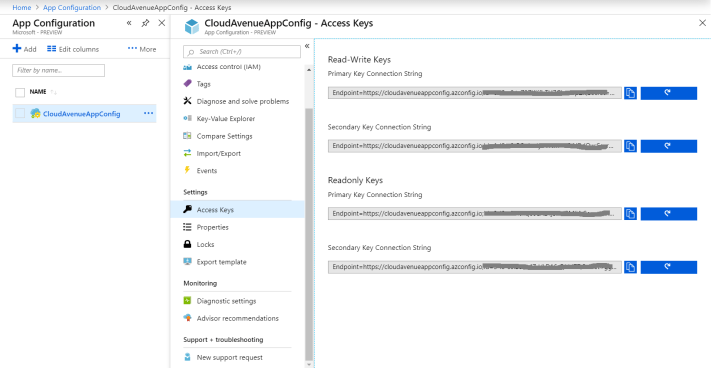Screen dimensions: 715x368
Task: Click the Advisor recommendations icon
Action: [187, 318]
